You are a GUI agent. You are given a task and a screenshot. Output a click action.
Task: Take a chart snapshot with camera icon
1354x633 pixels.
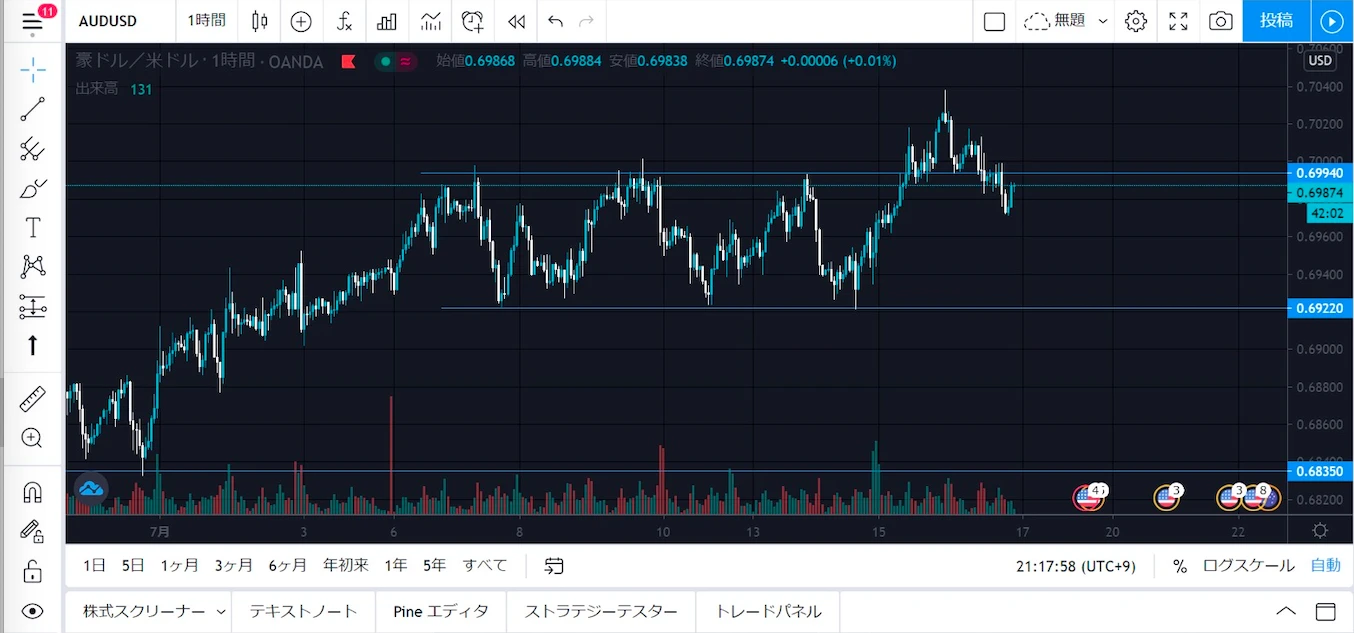1220,21
